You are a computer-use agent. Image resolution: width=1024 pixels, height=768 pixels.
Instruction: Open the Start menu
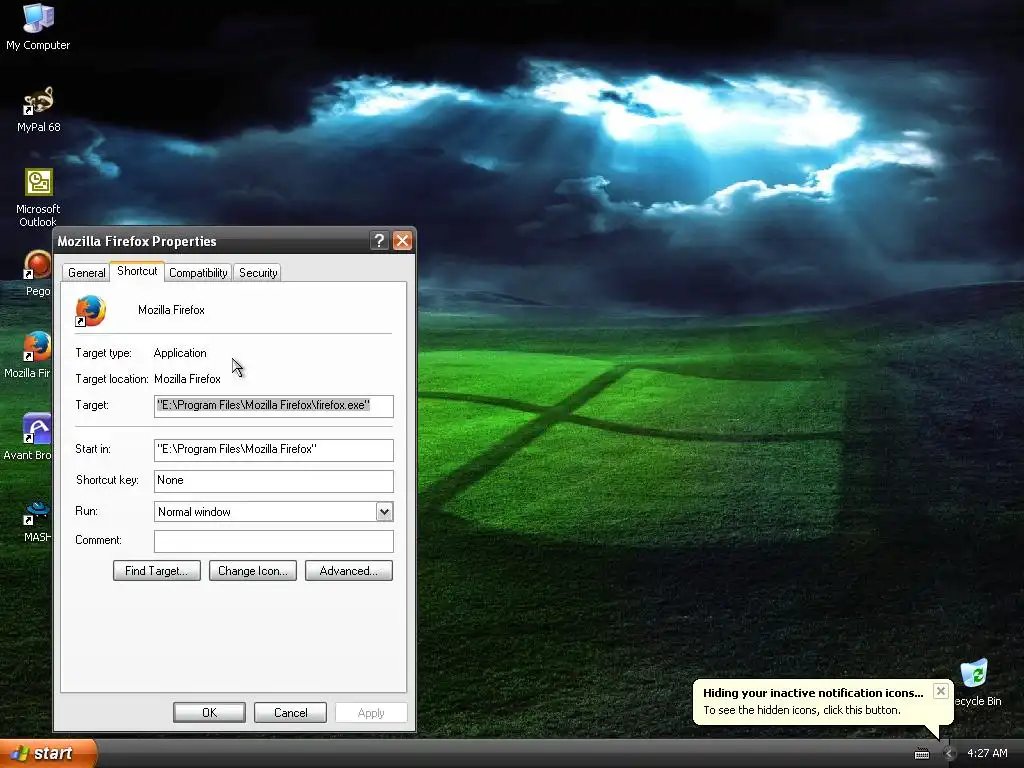pyautogui.click(x=48, y=753)
